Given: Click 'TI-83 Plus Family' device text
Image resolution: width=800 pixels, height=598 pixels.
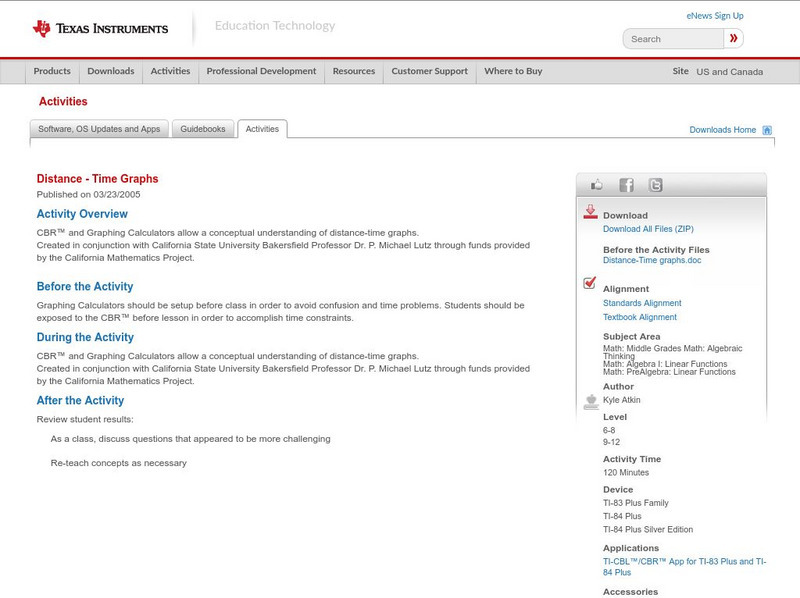Looking at the screenshot, I should (x=636, y=503).
